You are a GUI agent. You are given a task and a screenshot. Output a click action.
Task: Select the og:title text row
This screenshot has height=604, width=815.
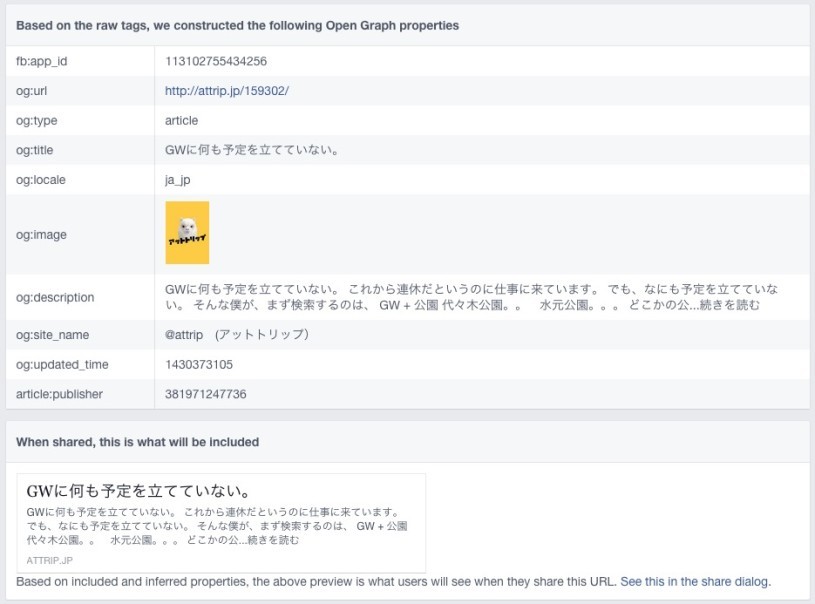point(250,150)
